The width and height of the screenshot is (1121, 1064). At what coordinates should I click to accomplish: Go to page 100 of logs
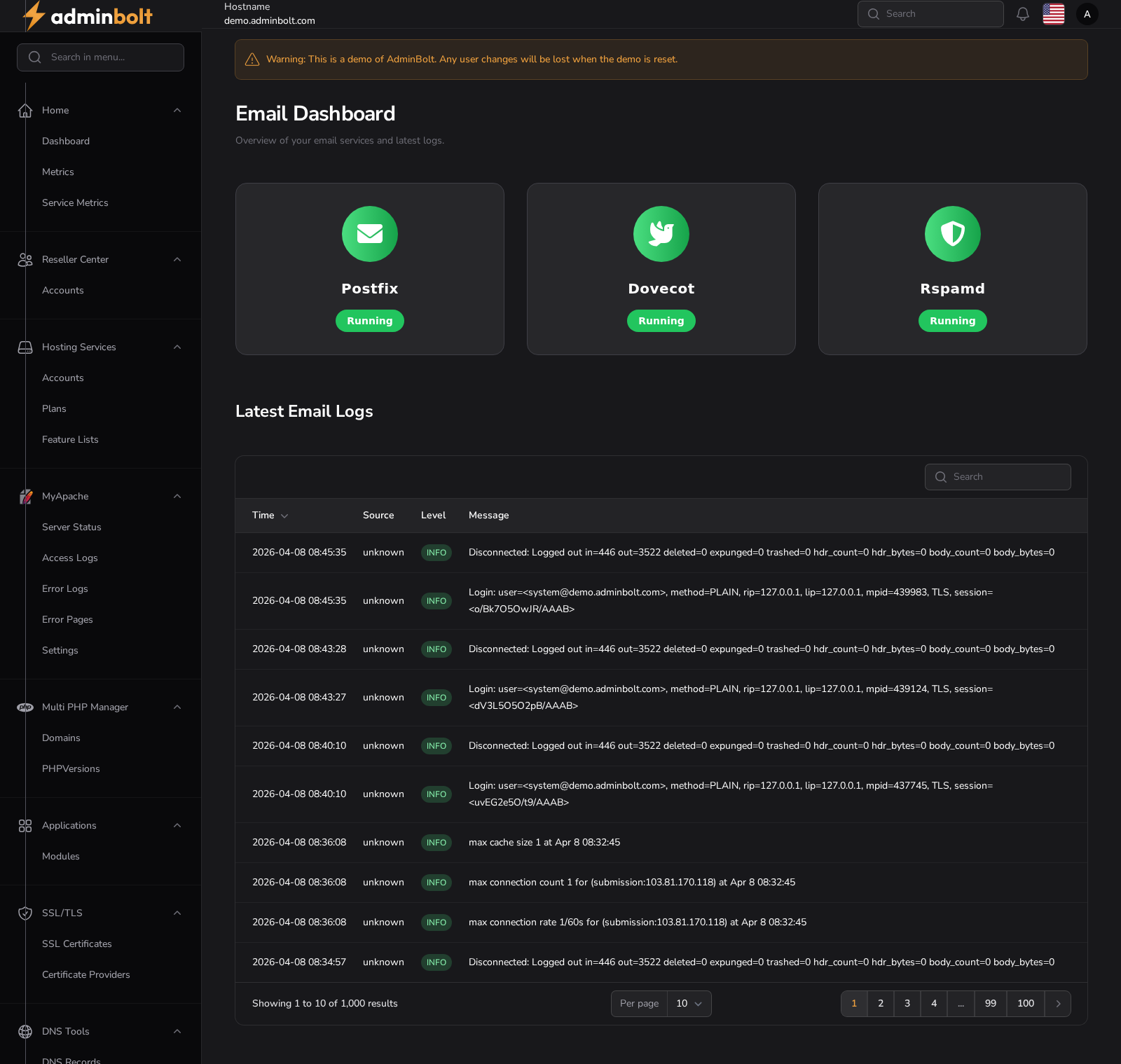pos(1026,1004)
